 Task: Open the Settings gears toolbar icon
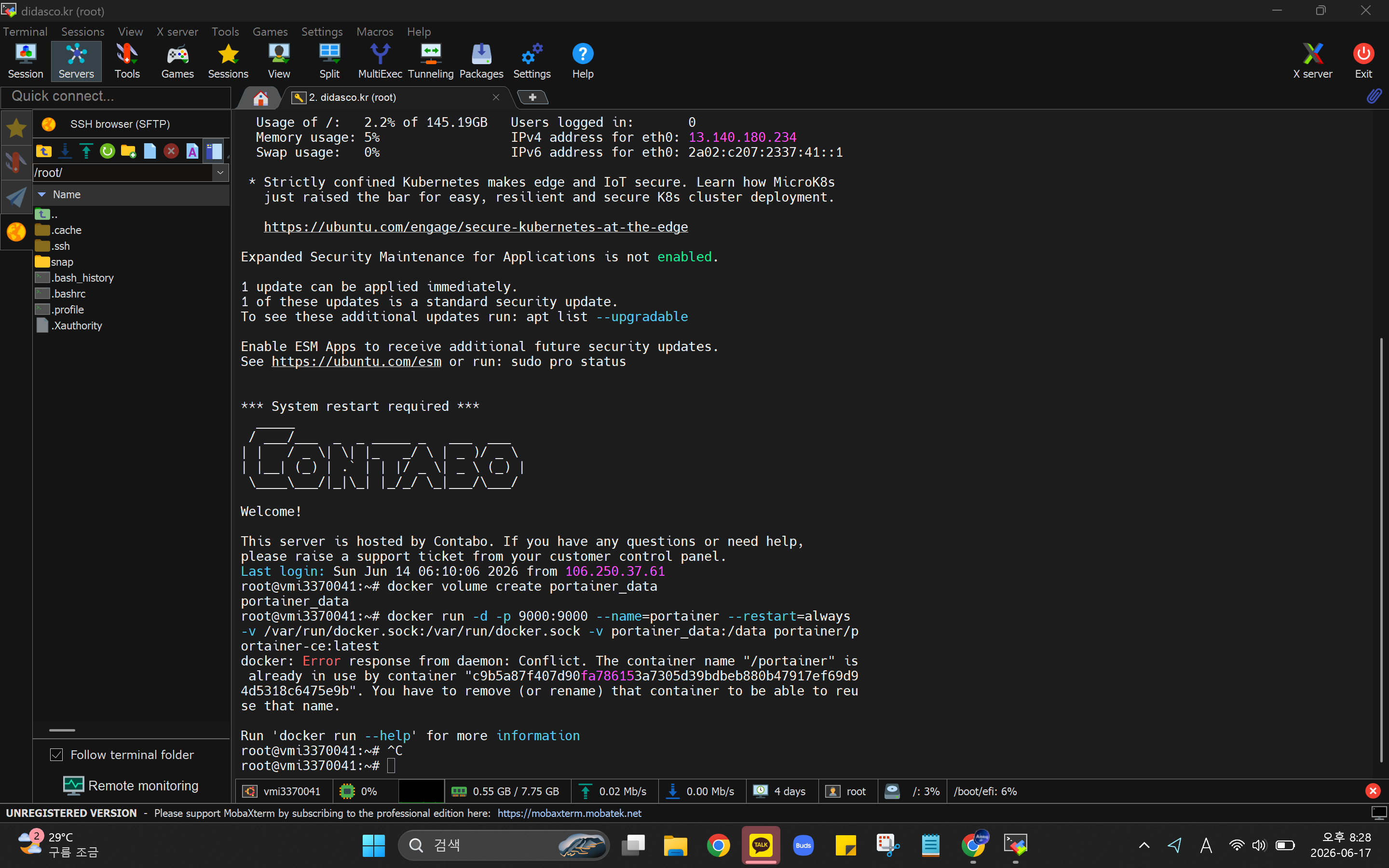(531, 61)
